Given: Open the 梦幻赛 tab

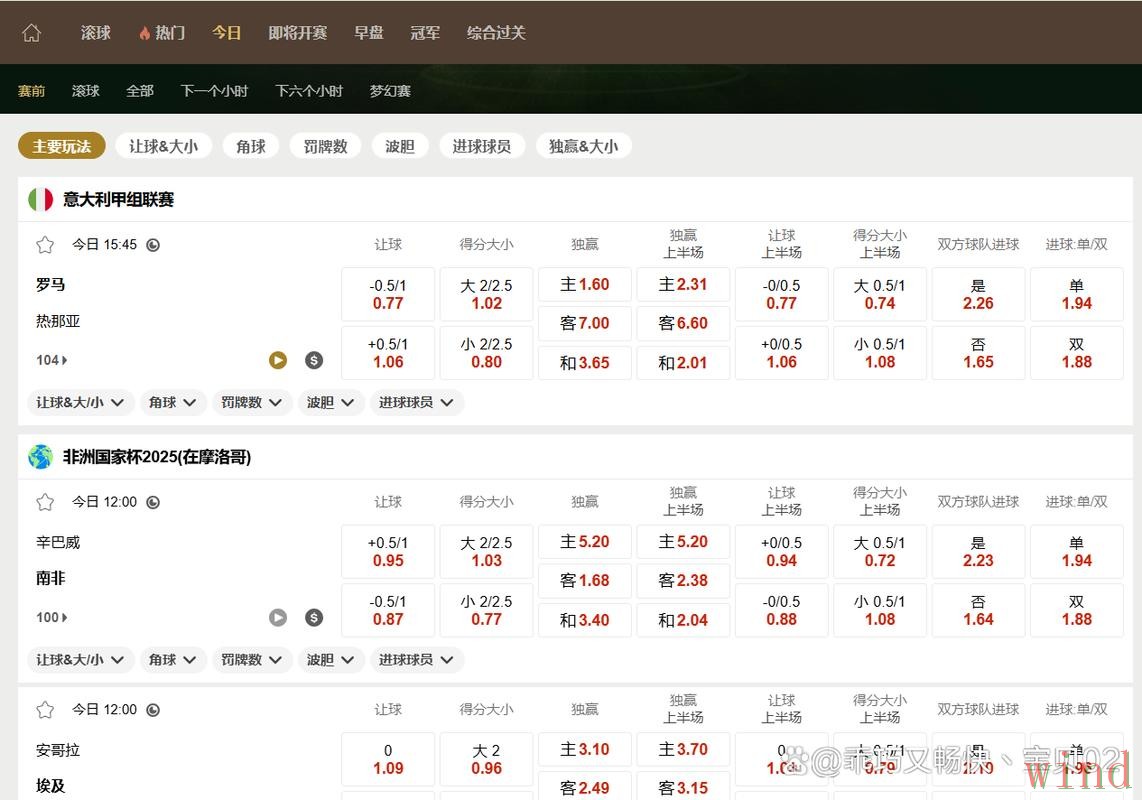Looking at the screenshot, I should (389, 91).
